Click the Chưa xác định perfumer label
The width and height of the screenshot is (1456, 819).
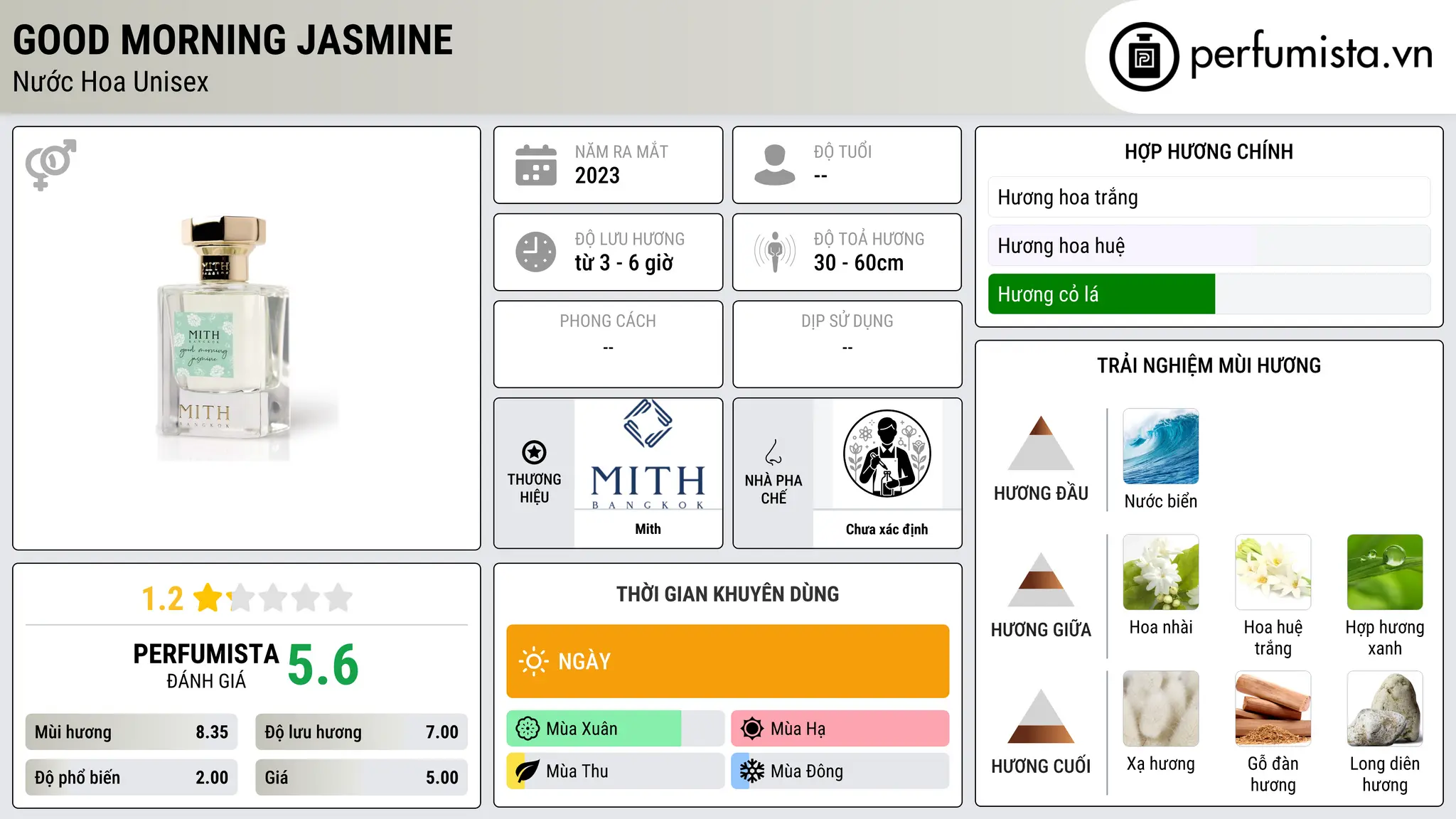(x=887, y=529)
